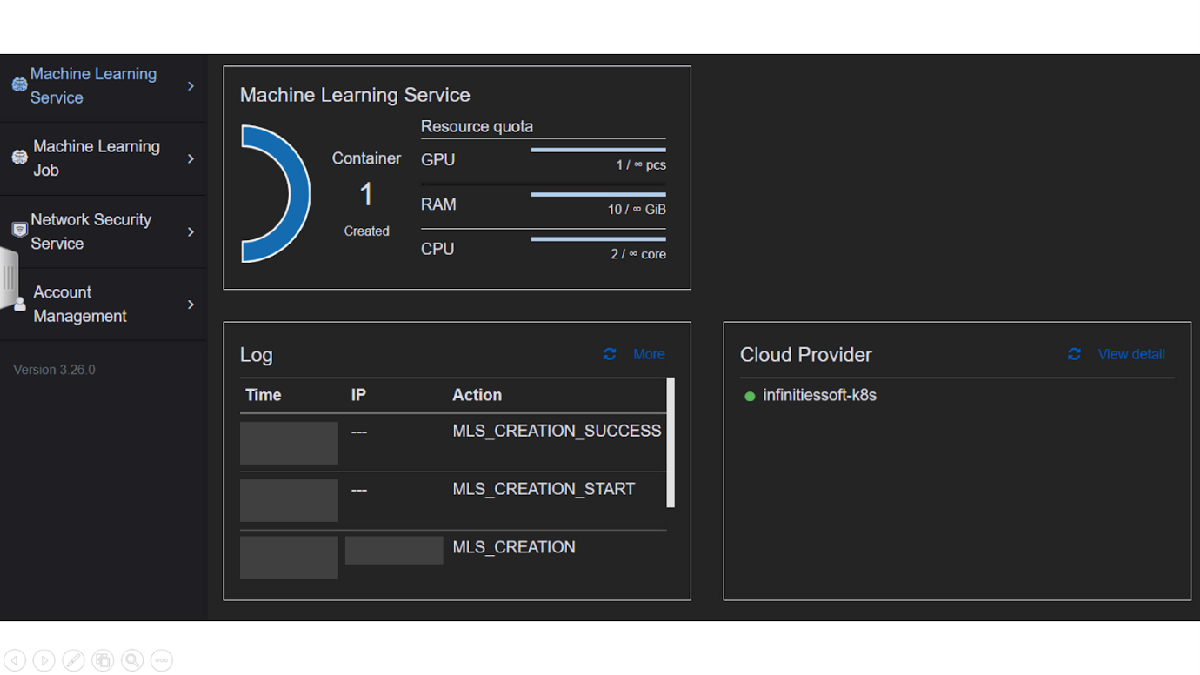The width and height of the screenshot is (1200, 675).
Task: Advance to next slide with right arrow
Action: (x=44, y=660)
